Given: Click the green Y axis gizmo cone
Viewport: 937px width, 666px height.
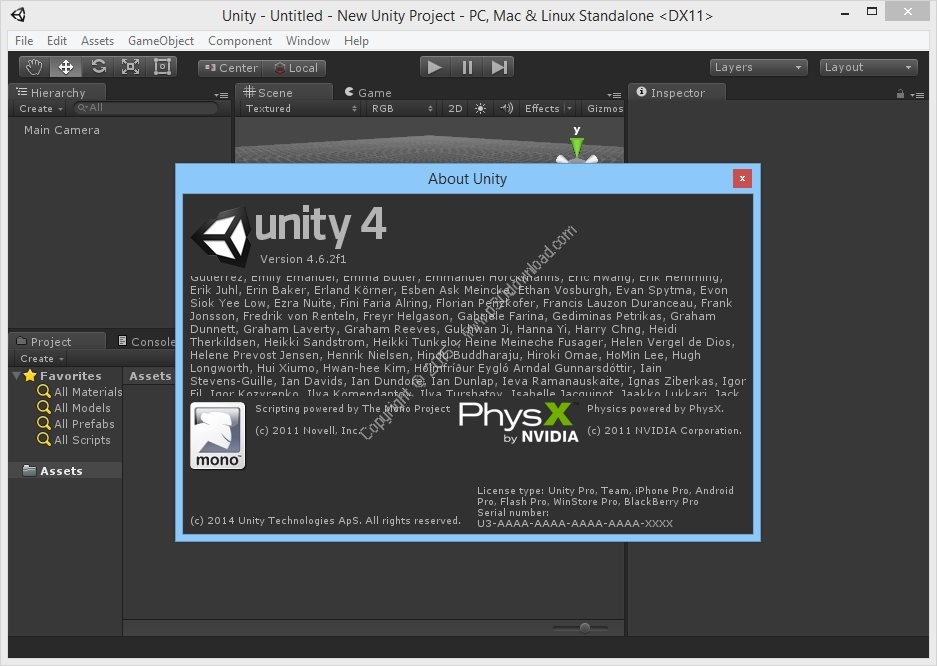Looking at the screenshot, I should [577, 146].
